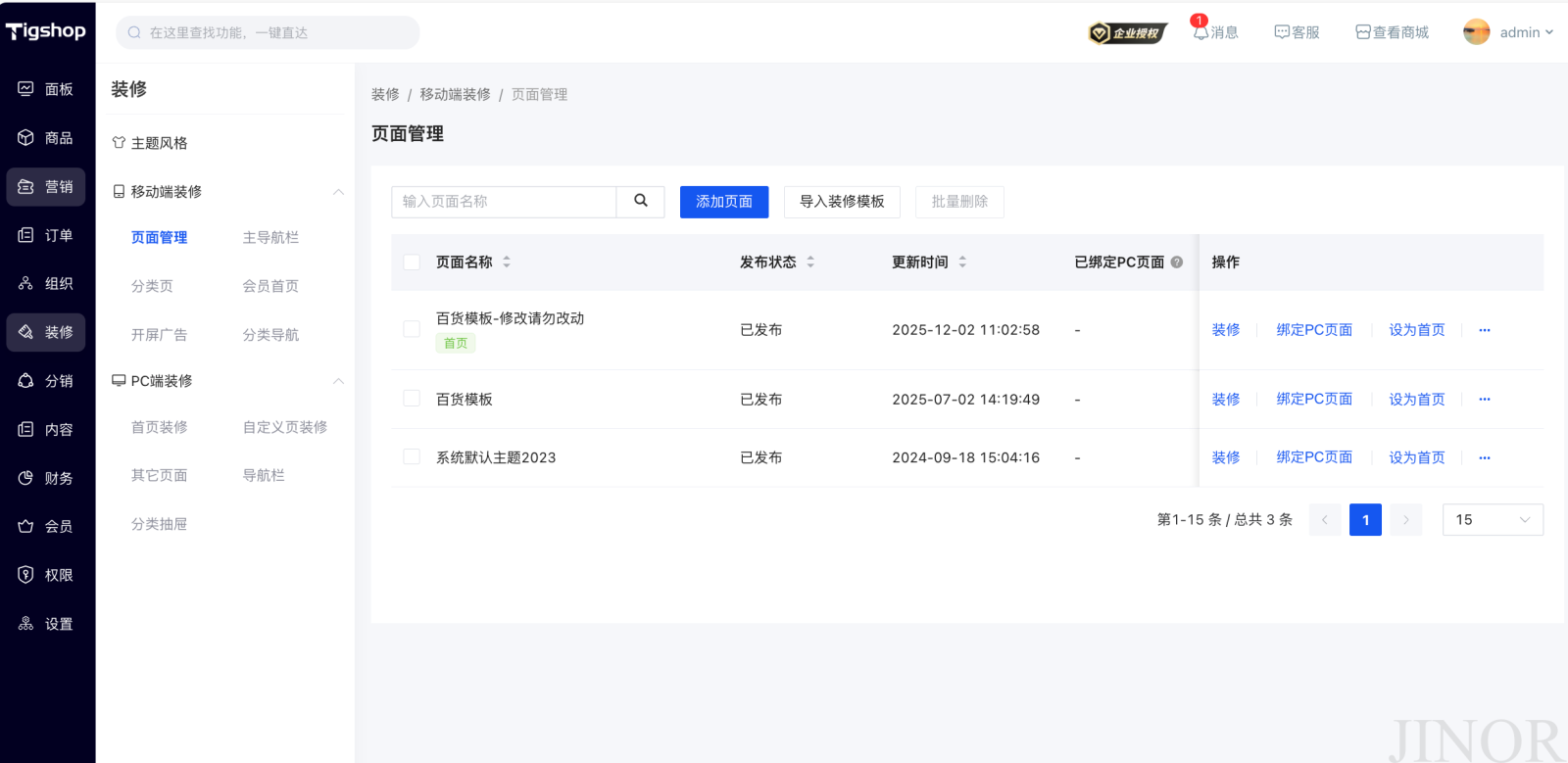The height and width of the screenshot is (763, 1568).
Task: Focus the 输入页面名称 search field
Action: (x=504, y=202)
